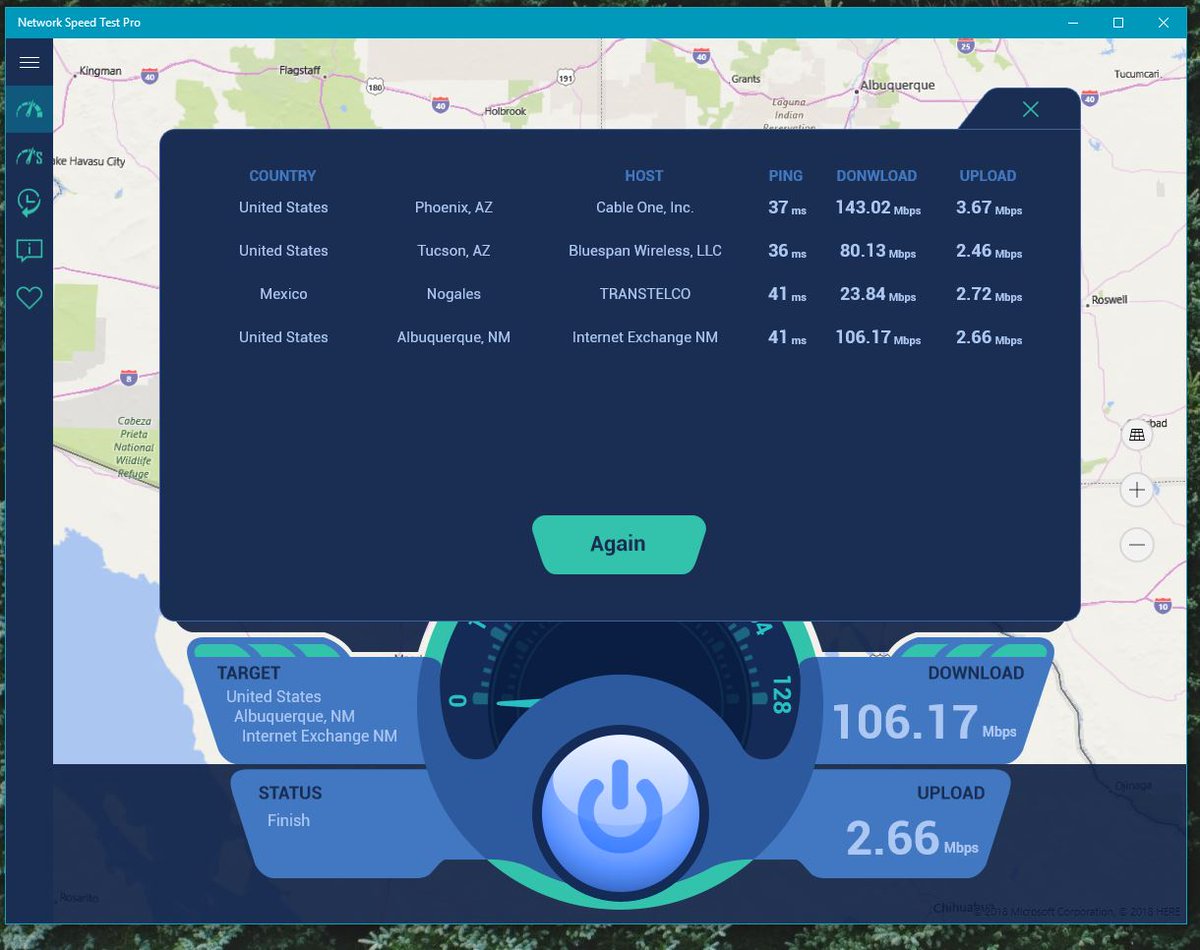
Task: Select the Phoenix, AZ row city
Action: (x=454, y=208)
